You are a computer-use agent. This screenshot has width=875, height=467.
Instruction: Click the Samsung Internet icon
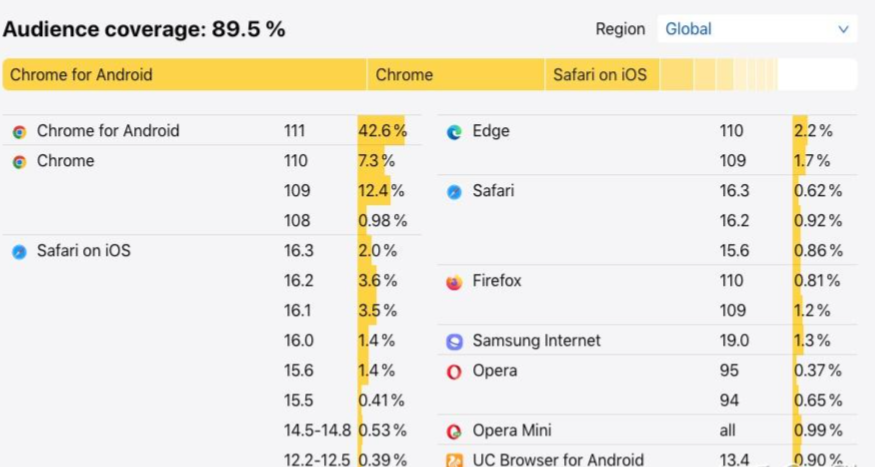click(454, 341)
